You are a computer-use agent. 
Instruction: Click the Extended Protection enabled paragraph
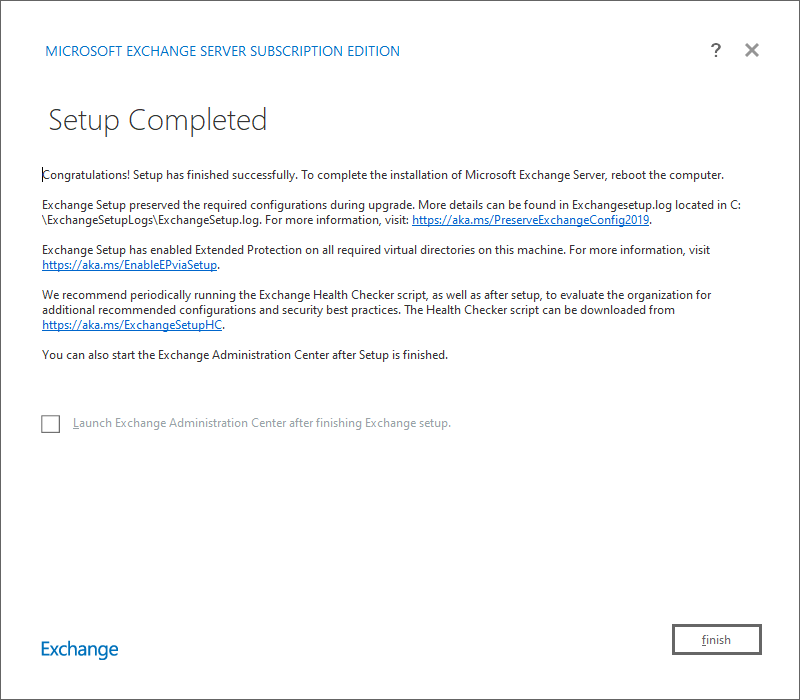click(x=376, y=257)
